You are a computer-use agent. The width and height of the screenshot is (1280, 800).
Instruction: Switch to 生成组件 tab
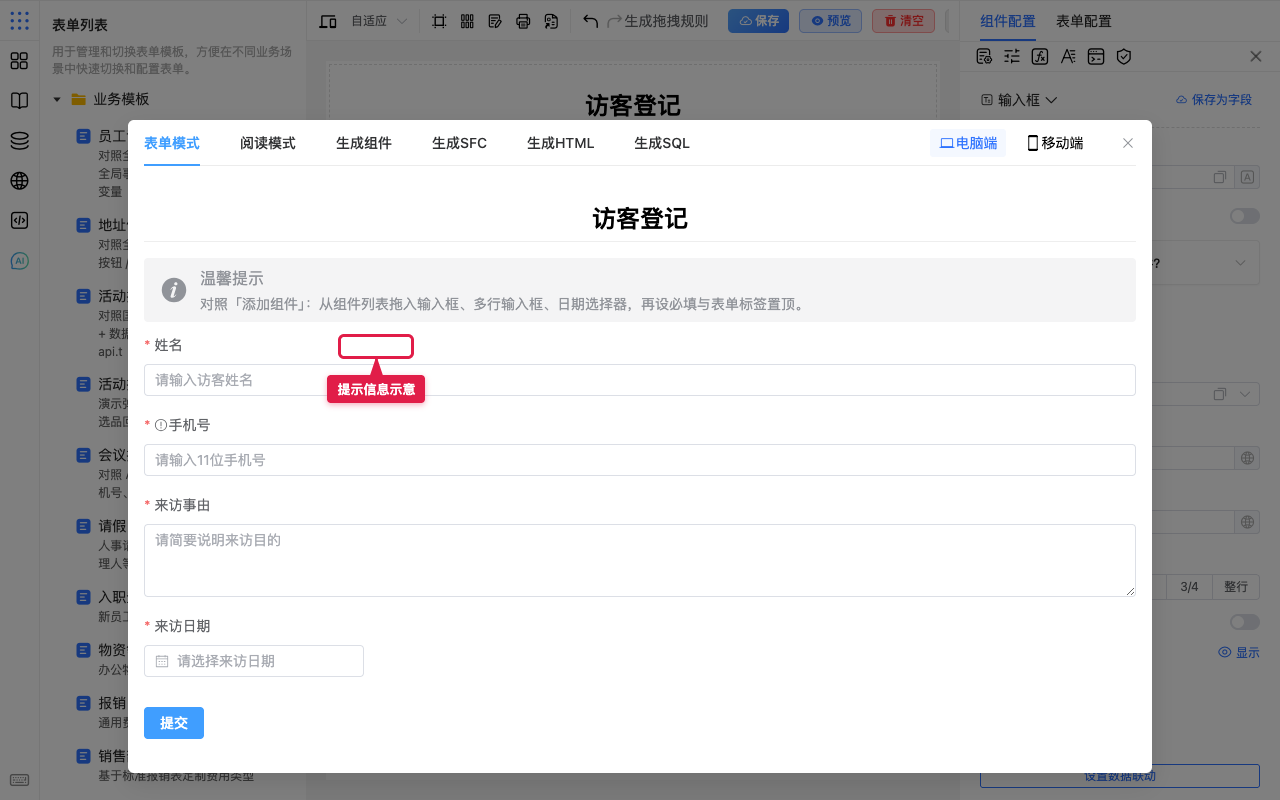pos(364,143)
